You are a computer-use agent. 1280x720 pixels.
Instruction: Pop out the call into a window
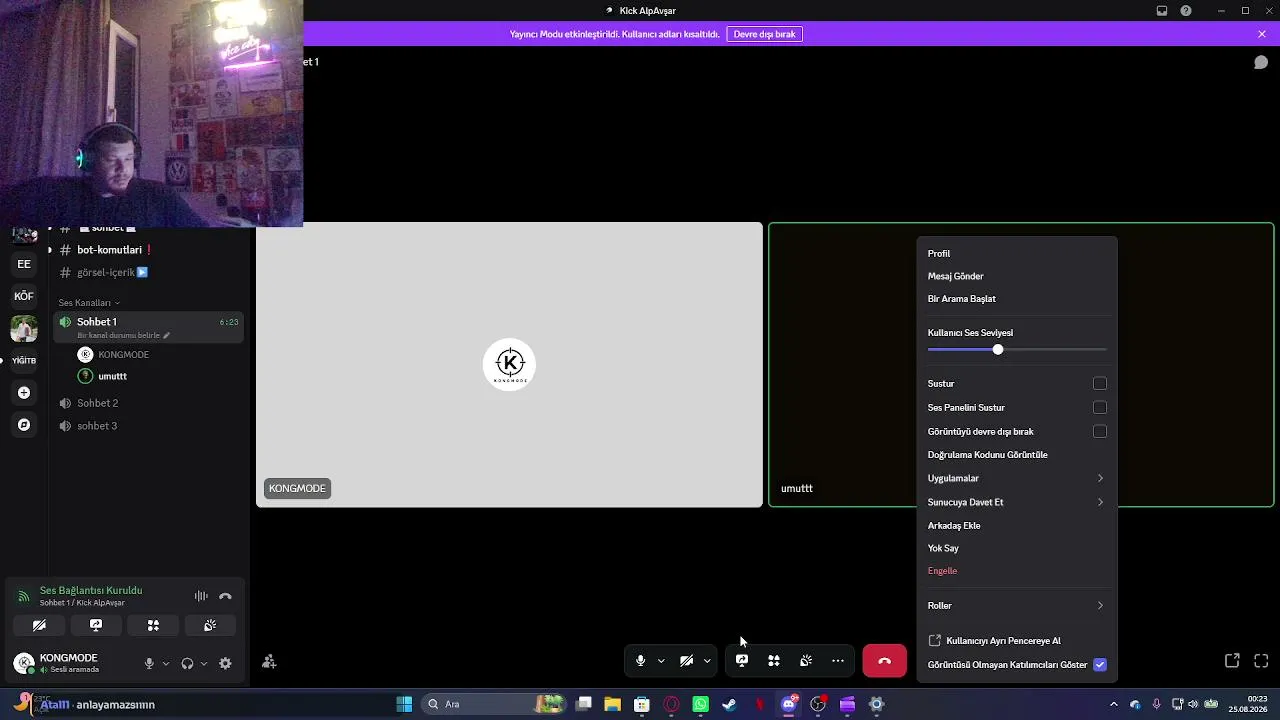(x=1232, y=661)
